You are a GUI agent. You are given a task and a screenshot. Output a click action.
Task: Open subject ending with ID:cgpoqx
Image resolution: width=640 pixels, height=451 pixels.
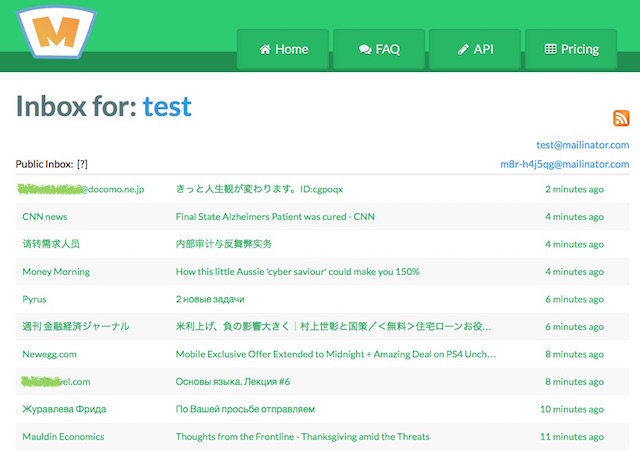[259, 189]
